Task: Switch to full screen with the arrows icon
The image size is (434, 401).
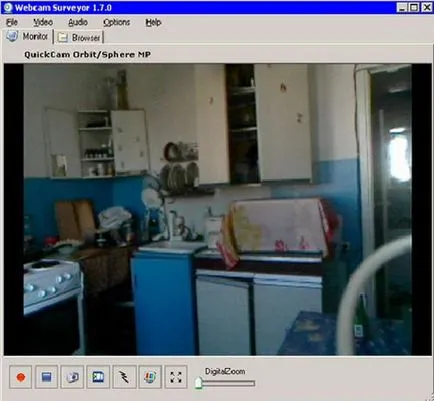Action: (x=176, y=377)
